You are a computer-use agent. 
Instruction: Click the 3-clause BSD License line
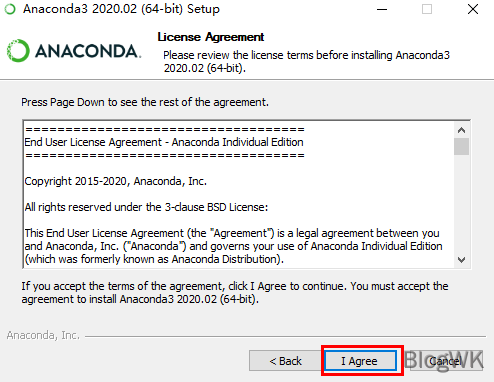point(146,207)
